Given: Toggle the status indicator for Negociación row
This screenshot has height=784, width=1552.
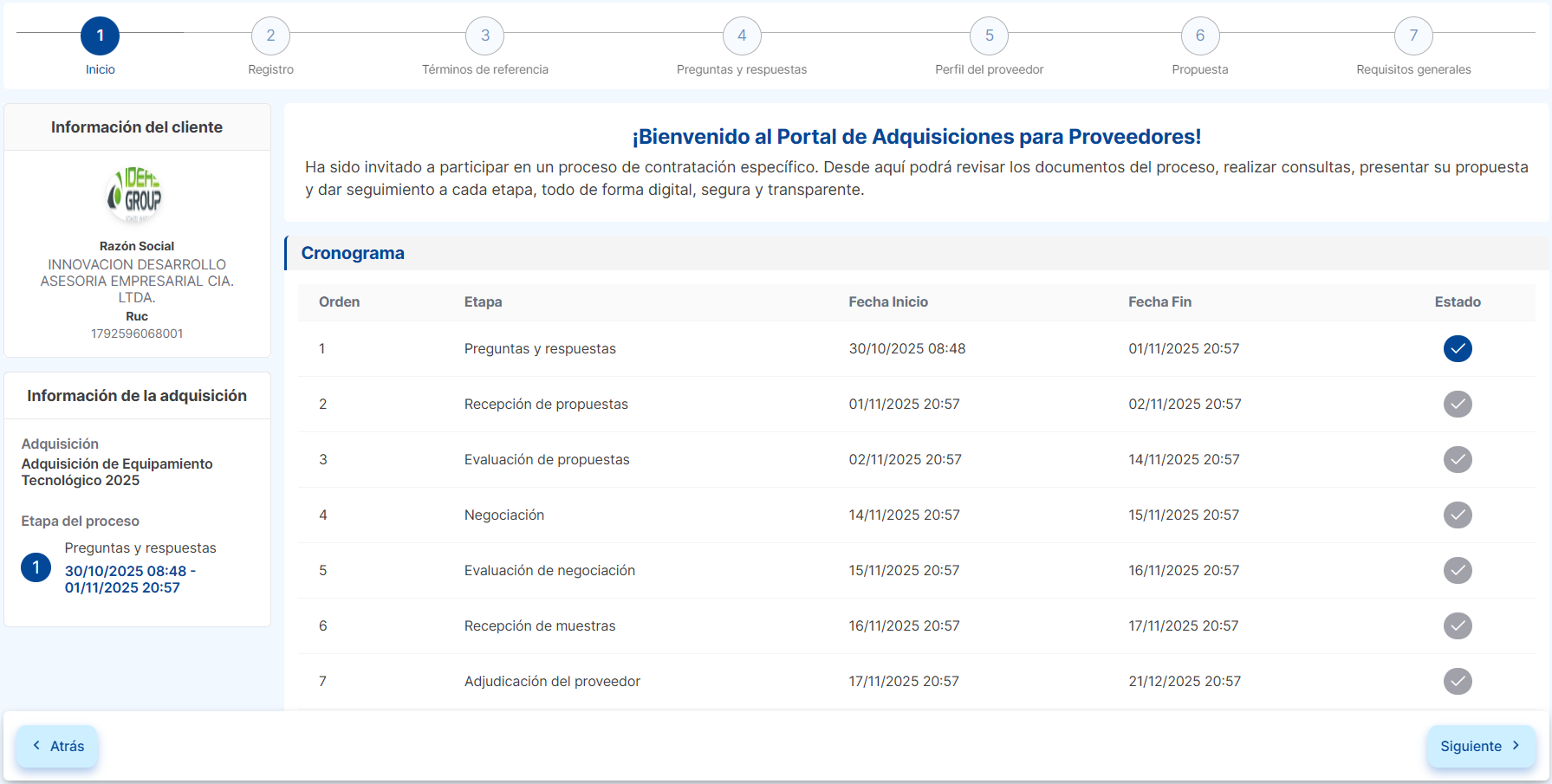Looking at the screenshot, I should [1458, 515].
